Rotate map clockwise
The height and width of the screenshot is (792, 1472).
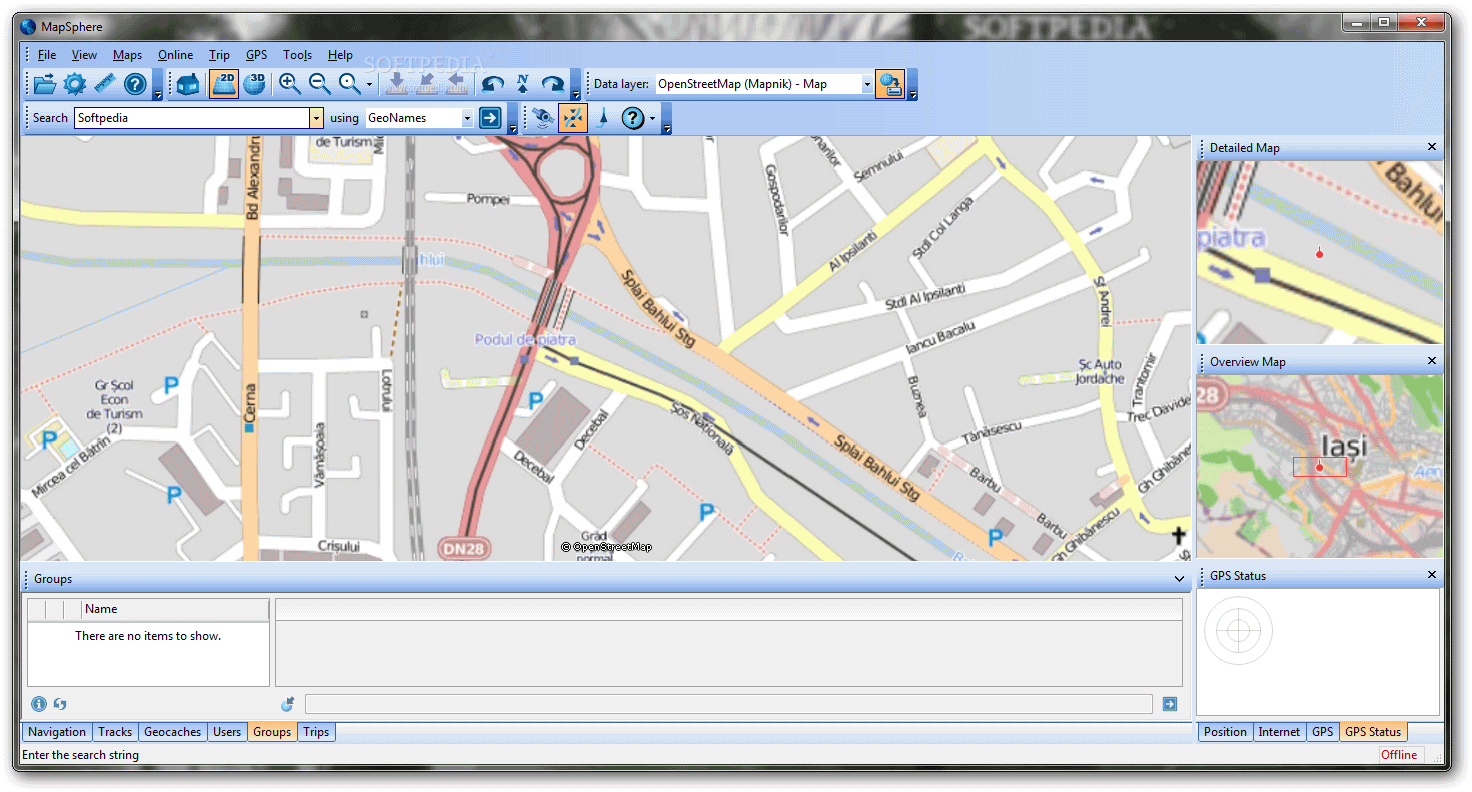coord(553,85)
